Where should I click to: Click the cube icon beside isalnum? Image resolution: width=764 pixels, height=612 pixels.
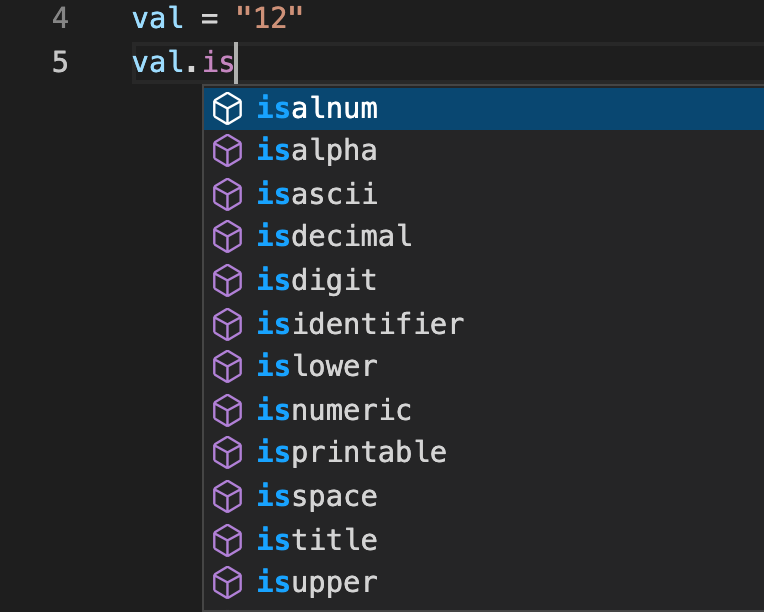(228, 108)
